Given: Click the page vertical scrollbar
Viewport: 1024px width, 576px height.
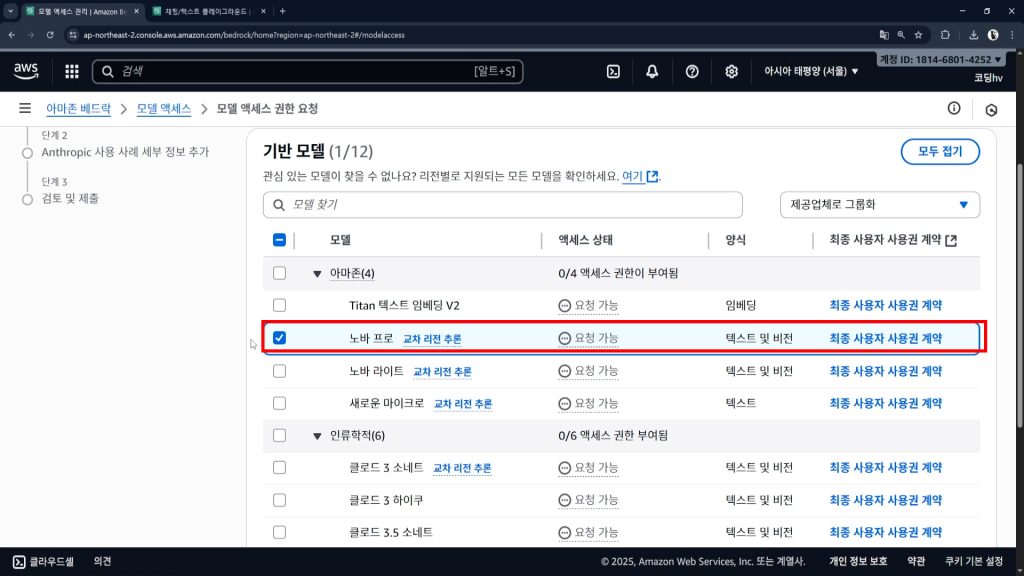Looking at the screenshot, I should (x=1020, y=294).
